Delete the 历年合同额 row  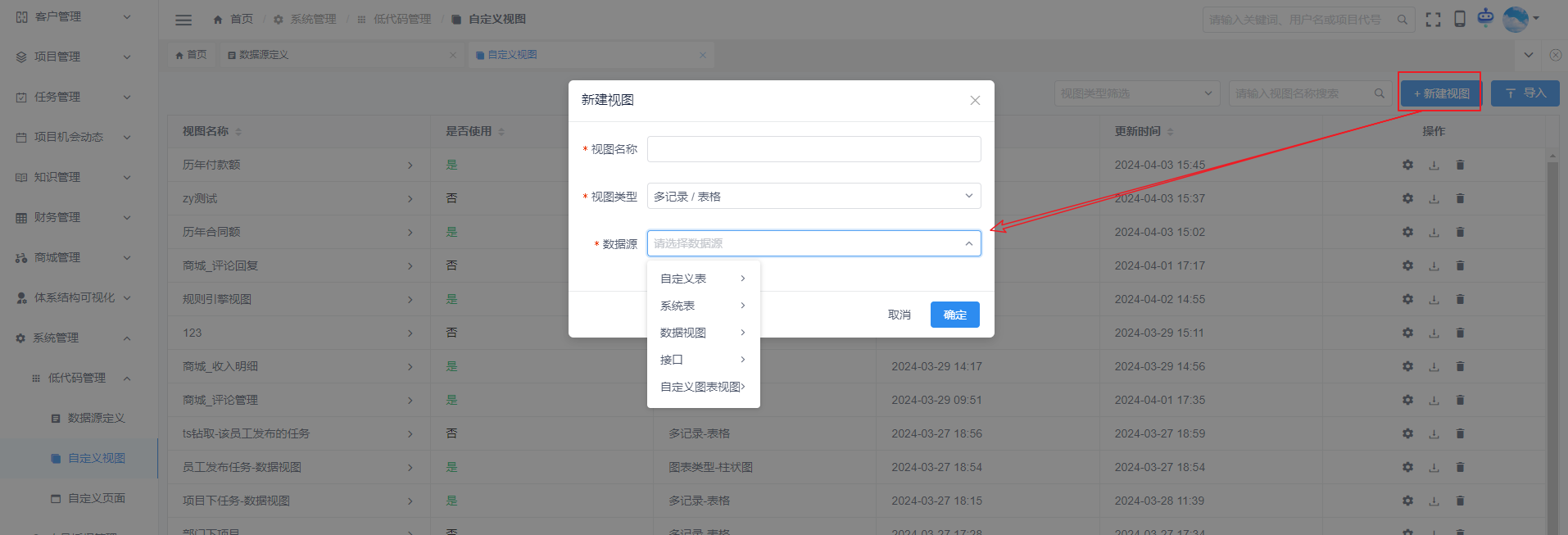pos(1460,232)
